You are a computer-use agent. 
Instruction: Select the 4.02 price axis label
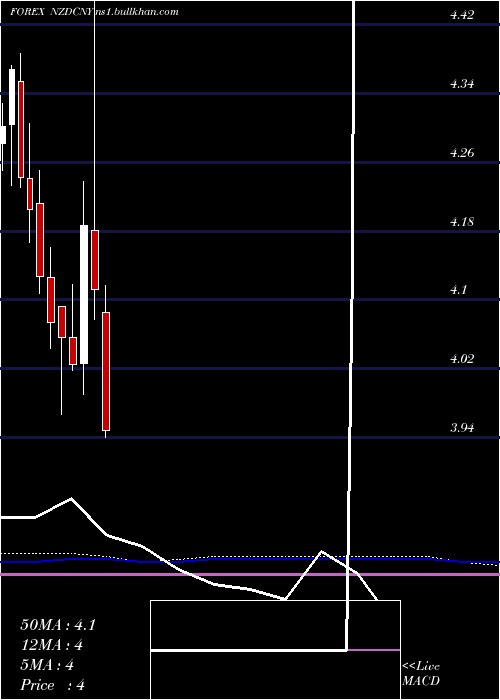click(461, 359)
